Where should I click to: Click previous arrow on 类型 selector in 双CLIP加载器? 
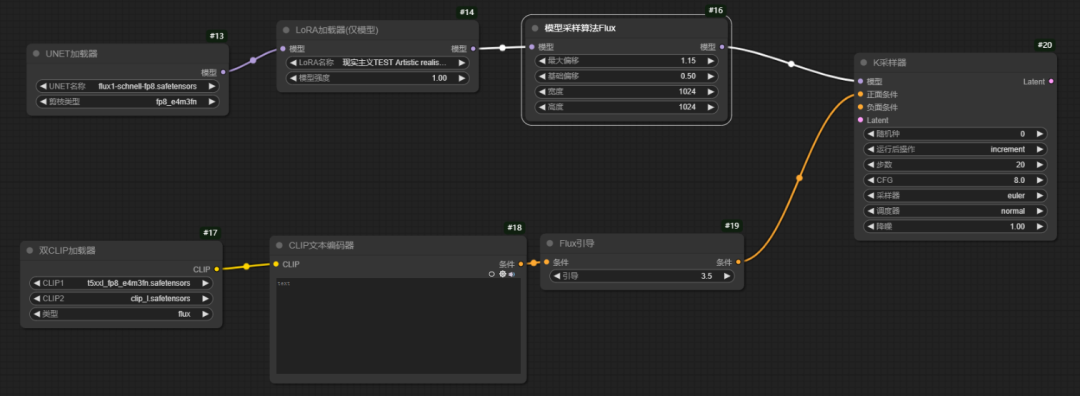[x=37, y=314]
